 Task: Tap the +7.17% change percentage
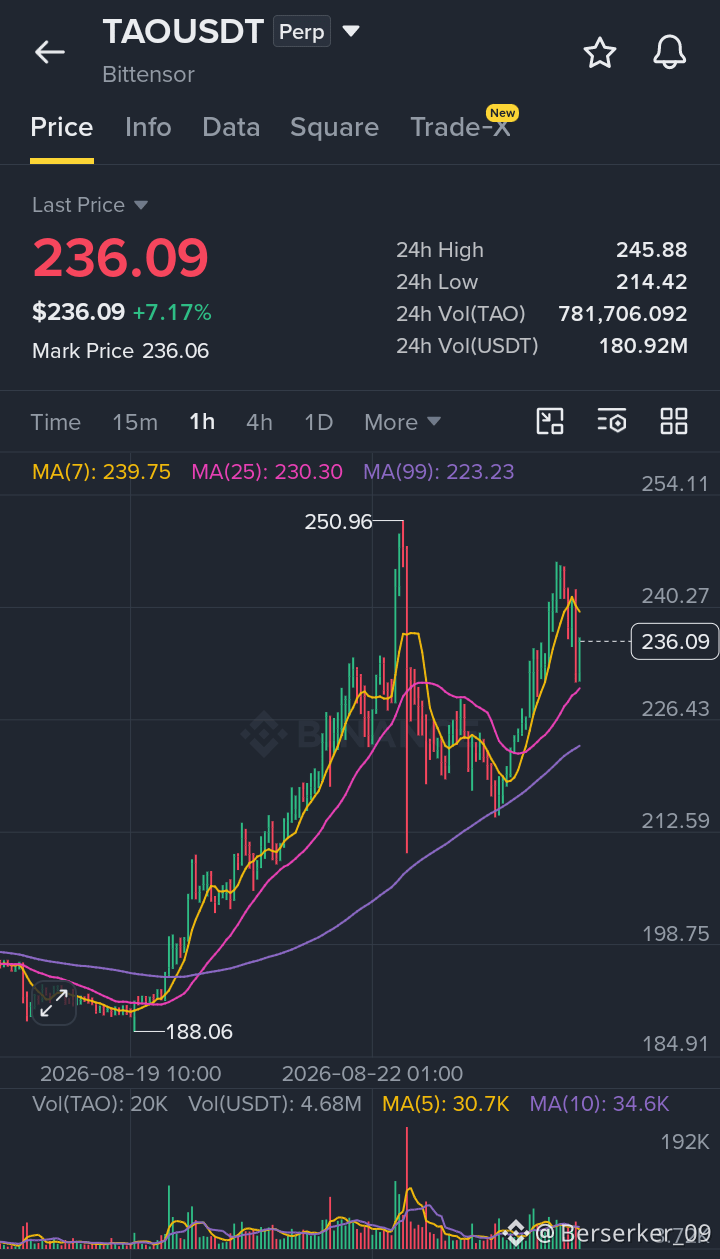[172, 313]
